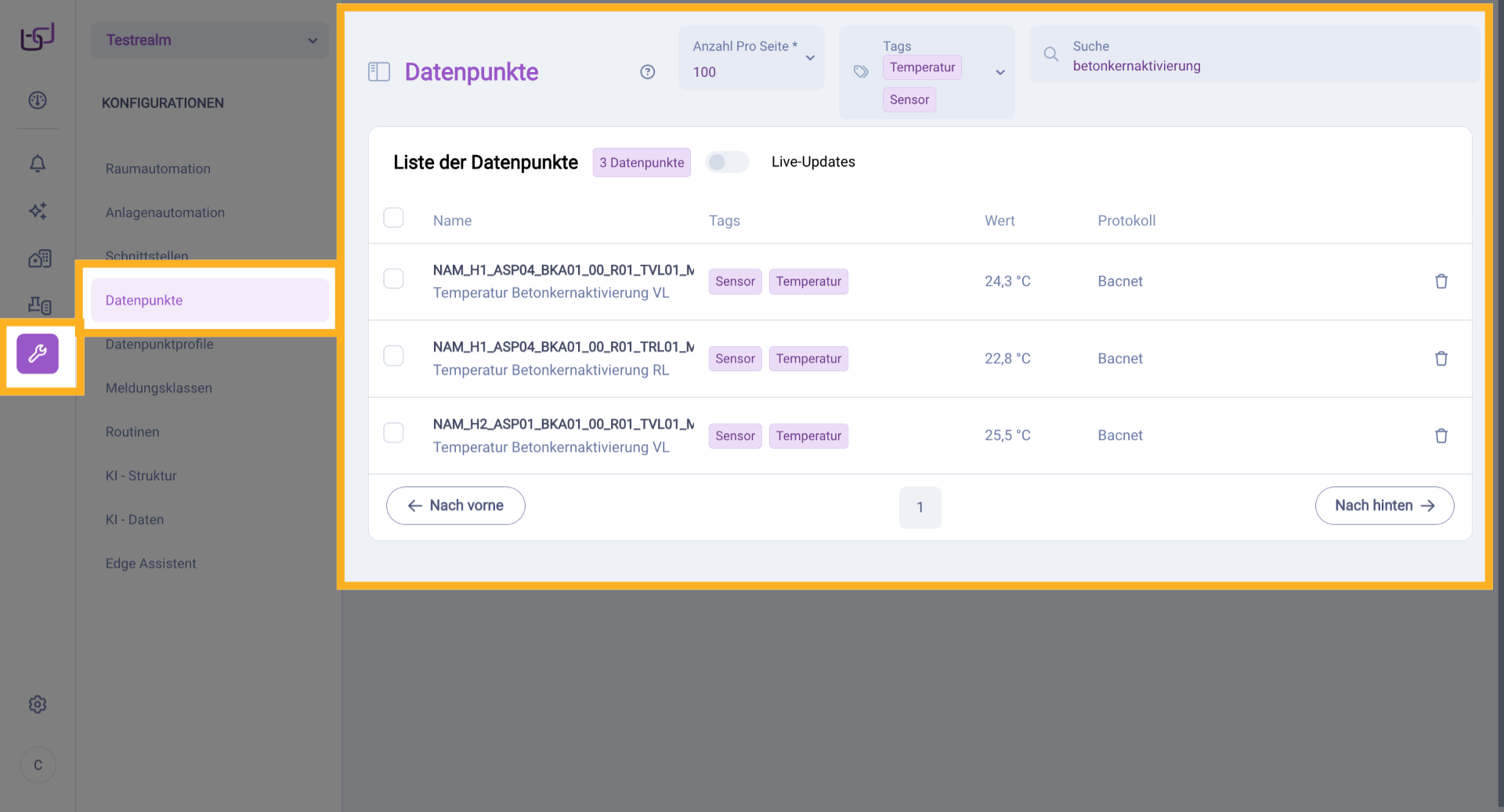
Task: Open Datenpunktprofile in the configuration menu
Action: tap(159, 345)
